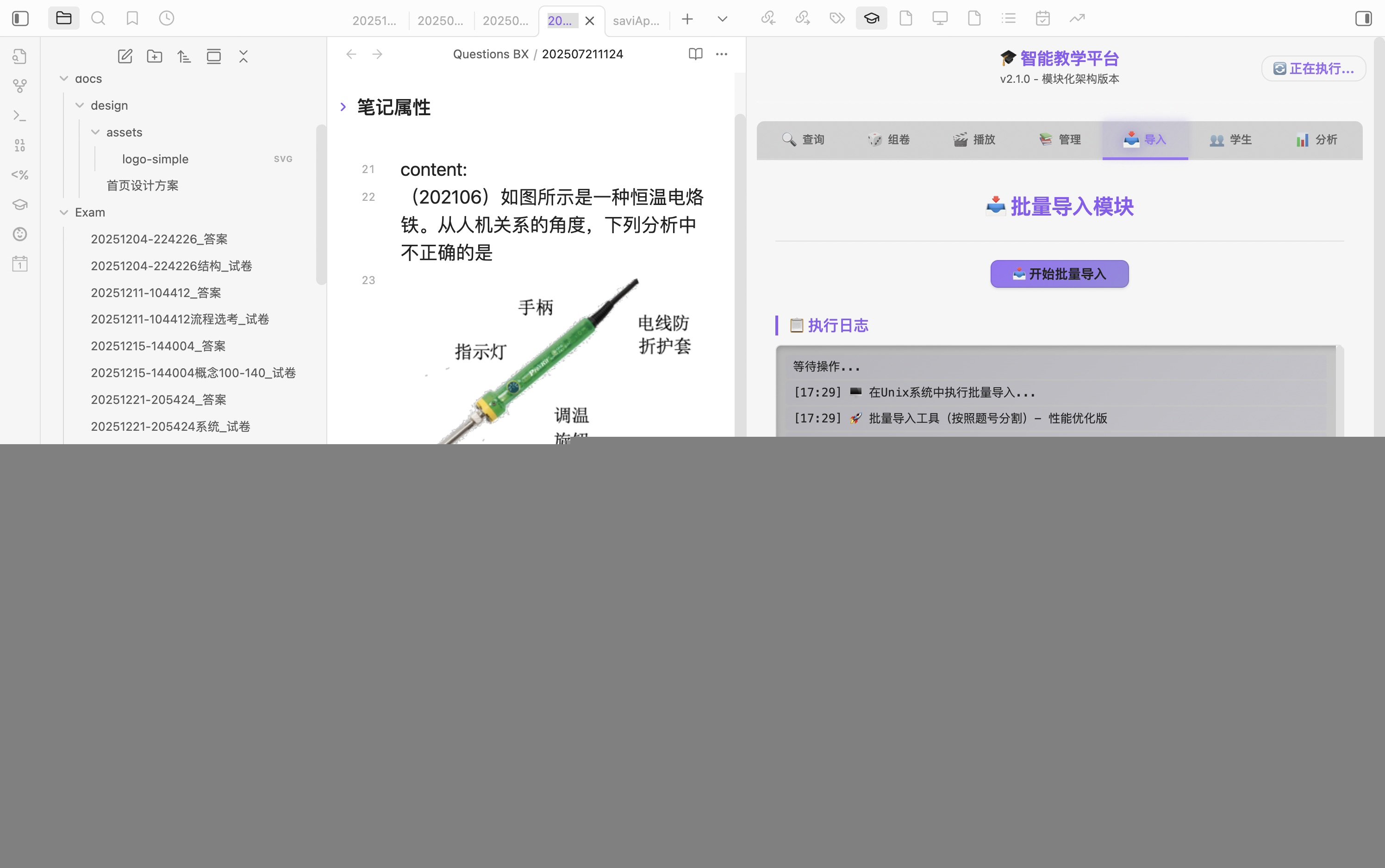Open the daily calendar note icon
1385x868 pixels.
coord(20,263)
